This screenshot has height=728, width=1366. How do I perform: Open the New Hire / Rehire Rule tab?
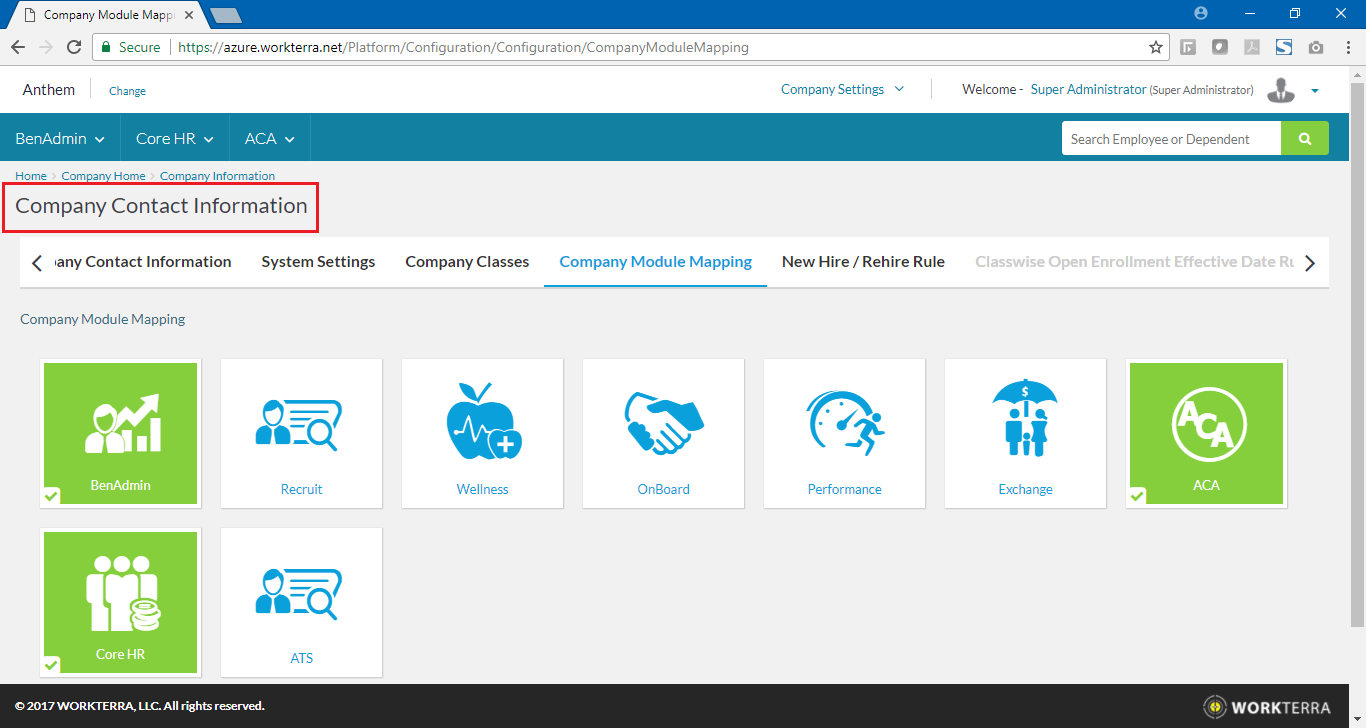tap(863, 262)
